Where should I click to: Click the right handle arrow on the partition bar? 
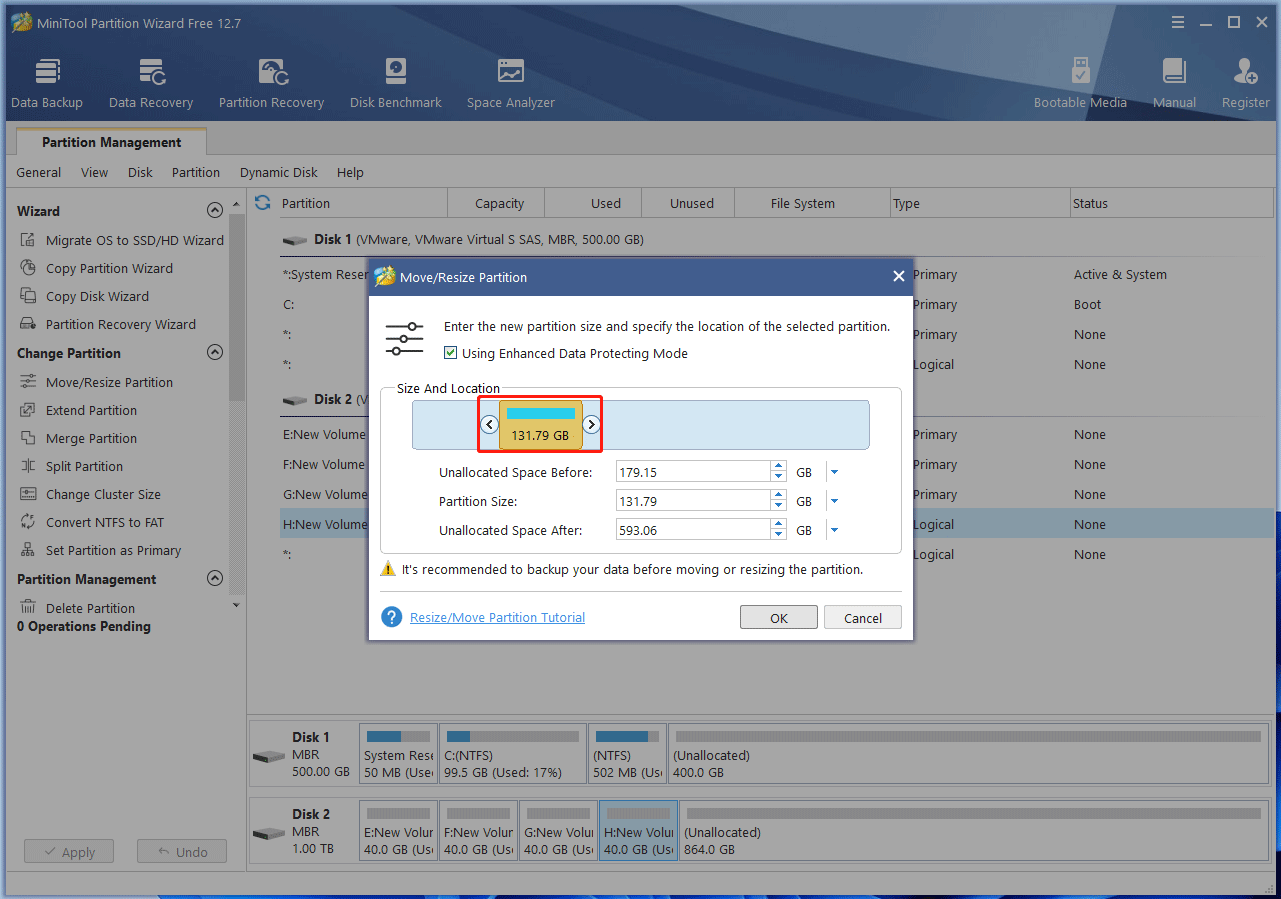[591, 424]
